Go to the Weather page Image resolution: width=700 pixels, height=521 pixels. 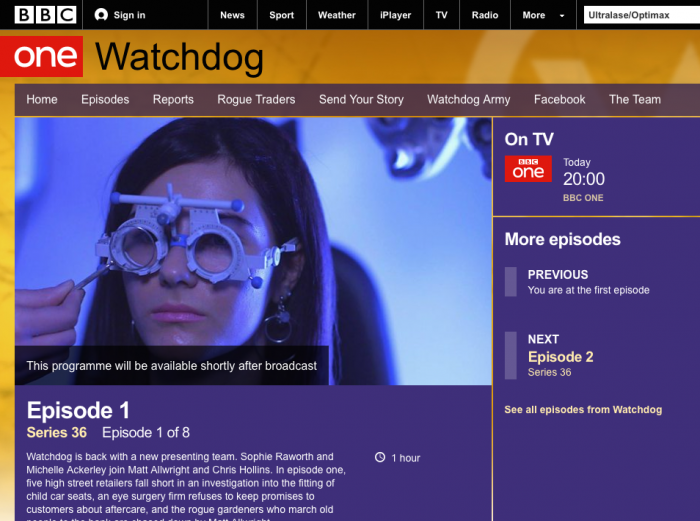pyautogui.click(x=337, y=15)
